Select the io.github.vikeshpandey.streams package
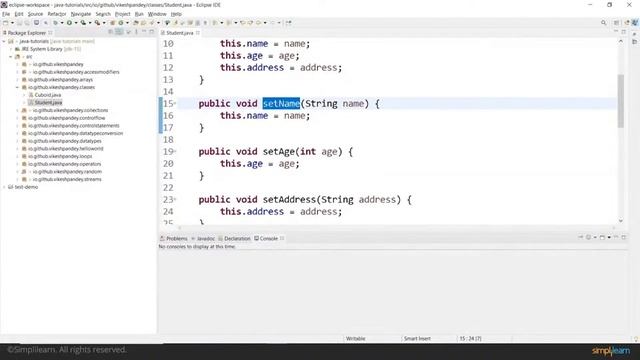The height and width of the screenshot is (360, 640). (x=67, y=179)
